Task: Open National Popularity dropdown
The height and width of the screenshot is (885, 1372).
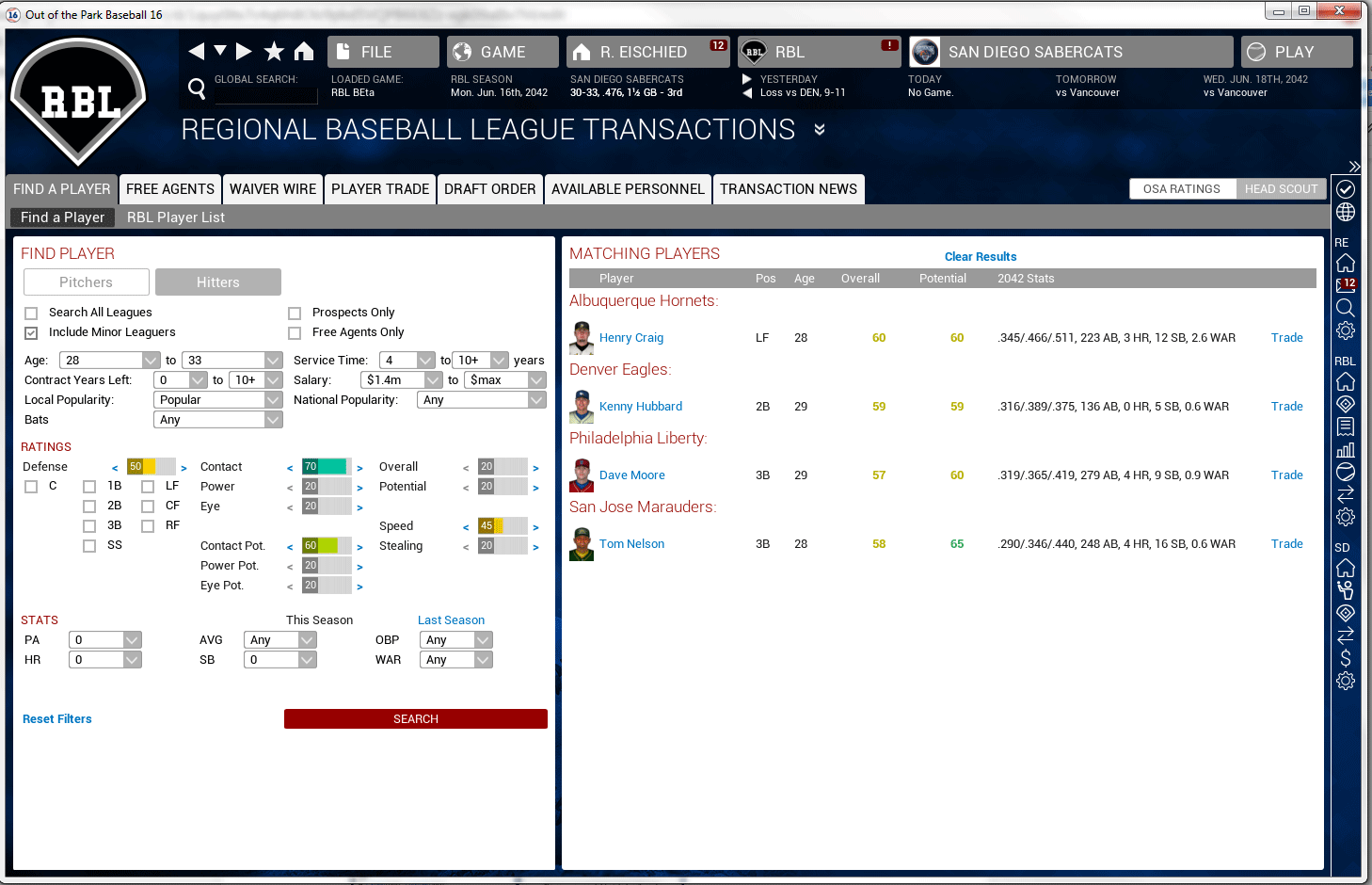Action: pyautogui.click(x=481, y=400)
